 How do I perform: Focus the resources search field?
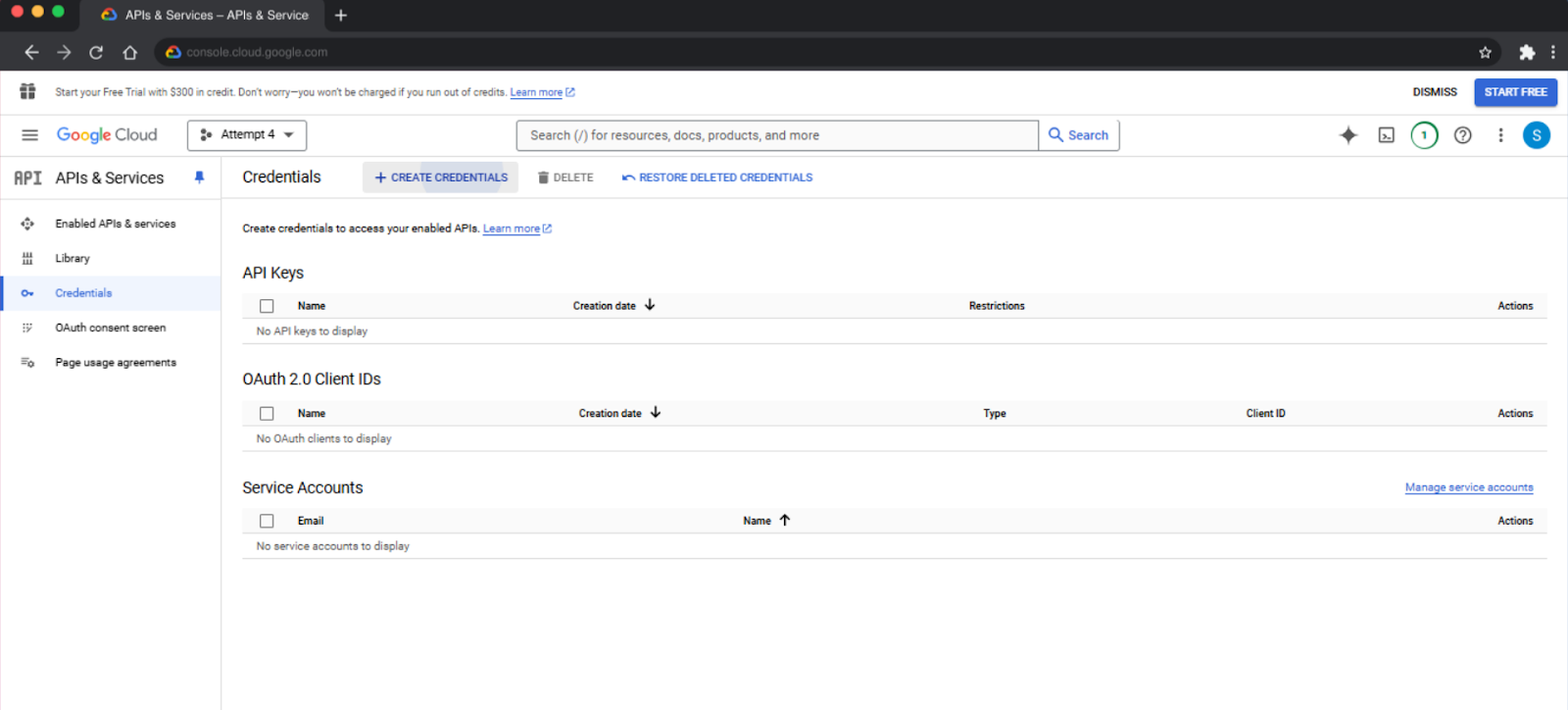click(x=777, y=135)
